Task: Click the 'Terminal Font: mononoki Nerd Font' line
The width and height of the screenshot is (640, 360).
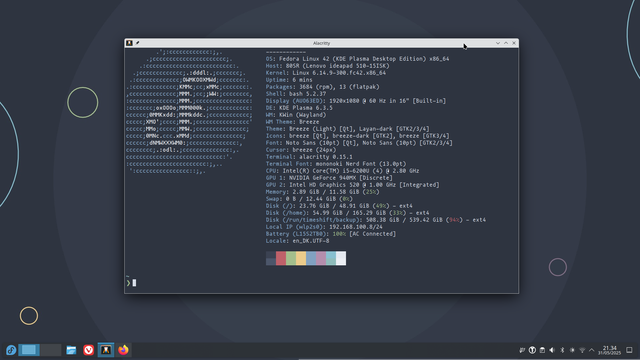Action: point(336,164)
